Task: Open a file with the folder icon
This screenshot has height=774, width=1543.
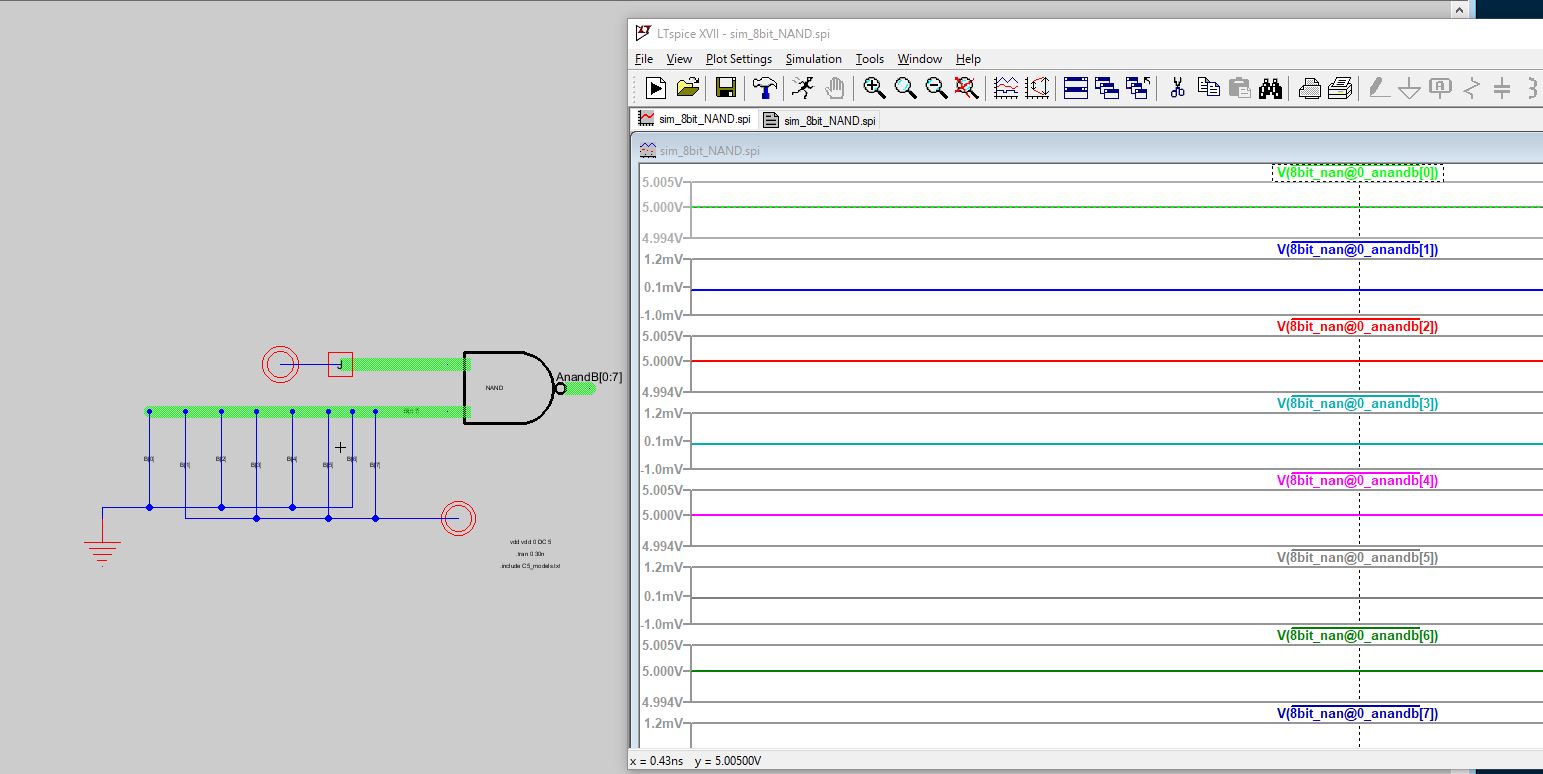Action: click(688, 88)
